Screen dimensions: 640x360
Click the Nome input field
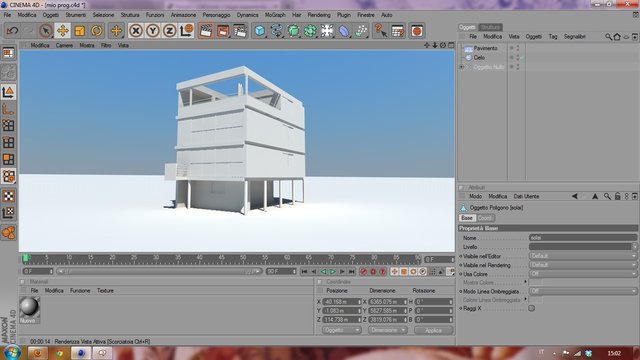(583, 238)
